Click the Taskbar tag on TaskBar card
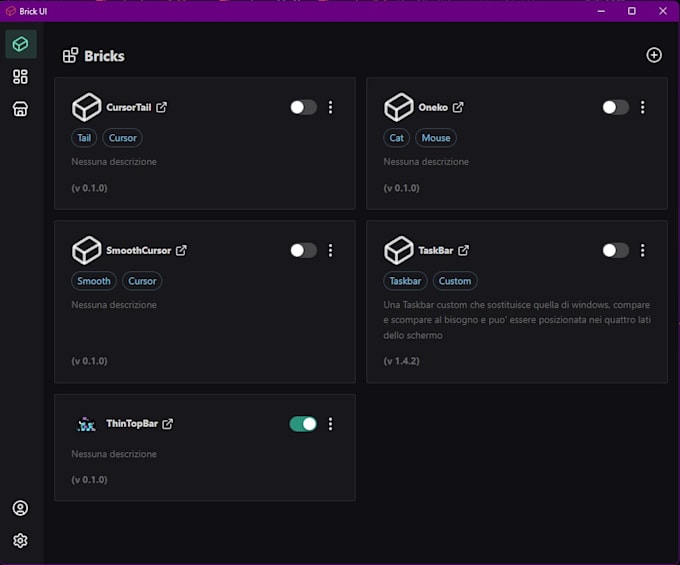The image size is (680, 565). coord(405,281)
